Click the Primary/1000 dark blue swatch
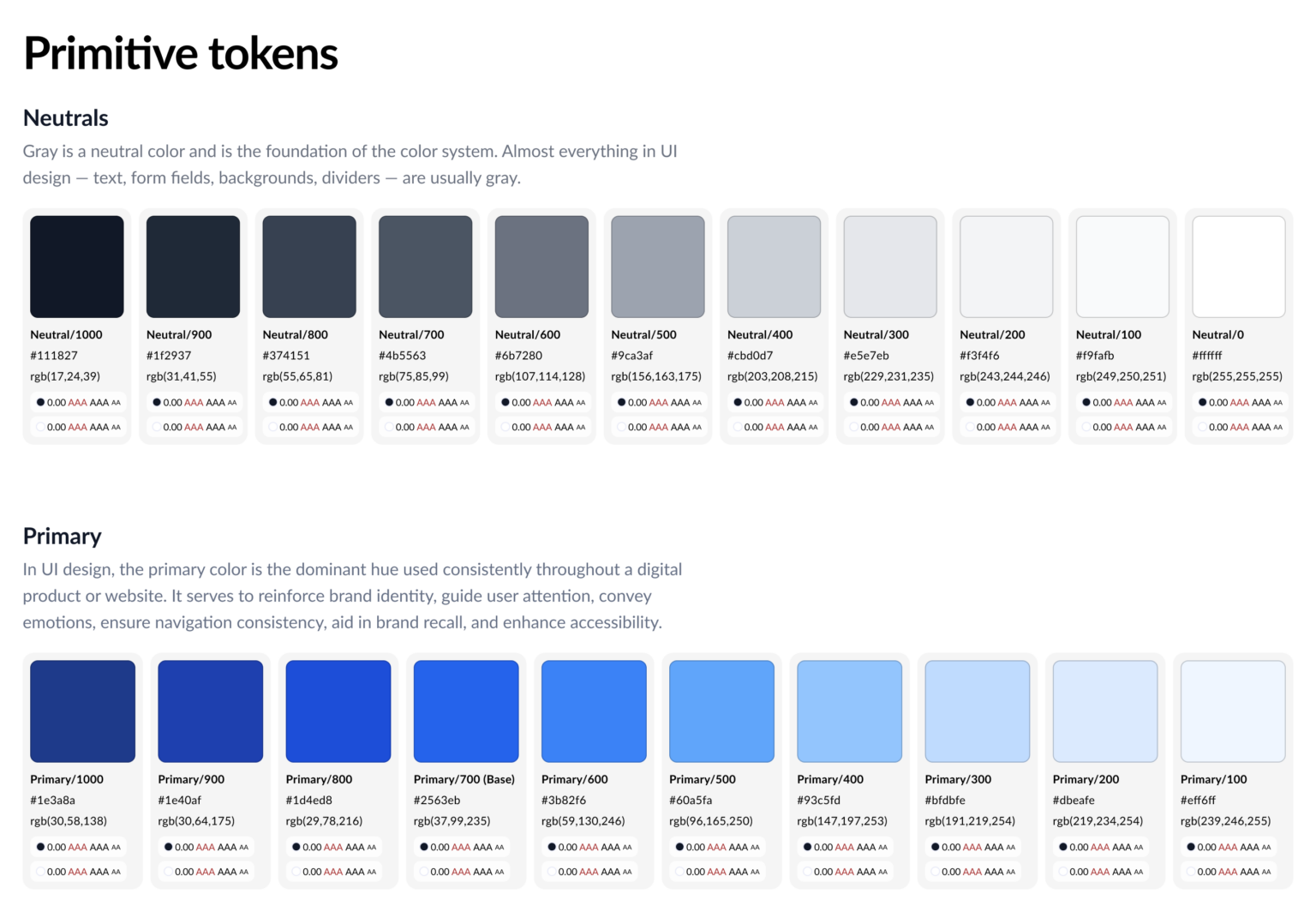This screenshot has width=1316, height=912. [82, 711]
